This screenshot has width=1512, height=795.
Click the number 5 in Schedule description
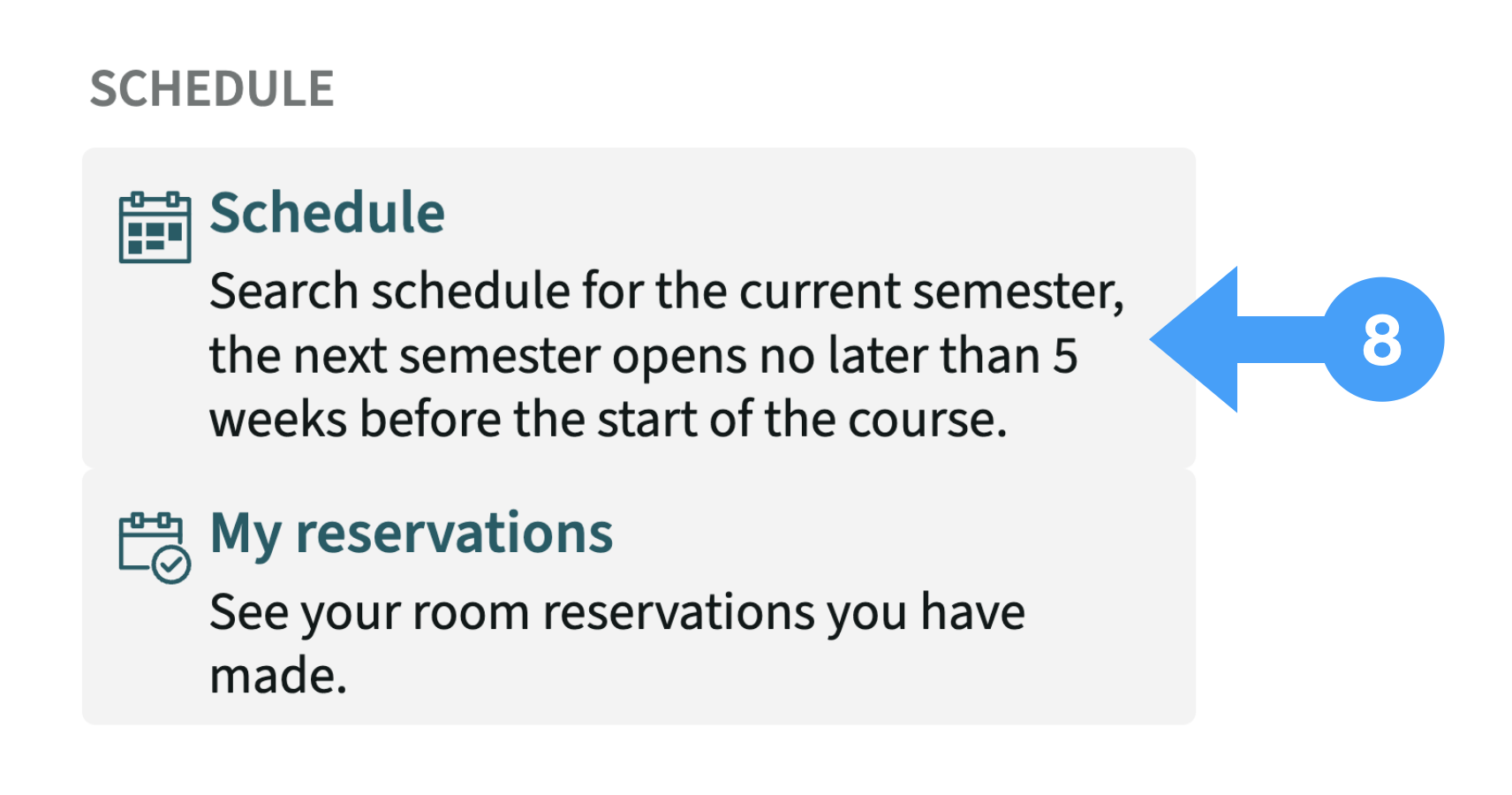[1065, 356]
